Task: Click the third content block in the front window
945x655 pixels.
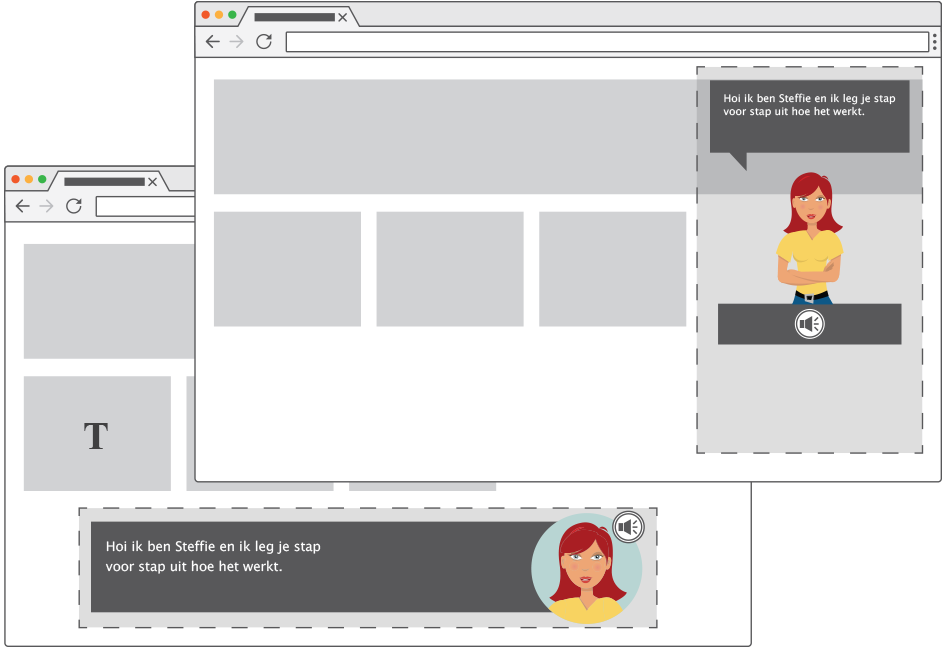Action: coord(612,269)
